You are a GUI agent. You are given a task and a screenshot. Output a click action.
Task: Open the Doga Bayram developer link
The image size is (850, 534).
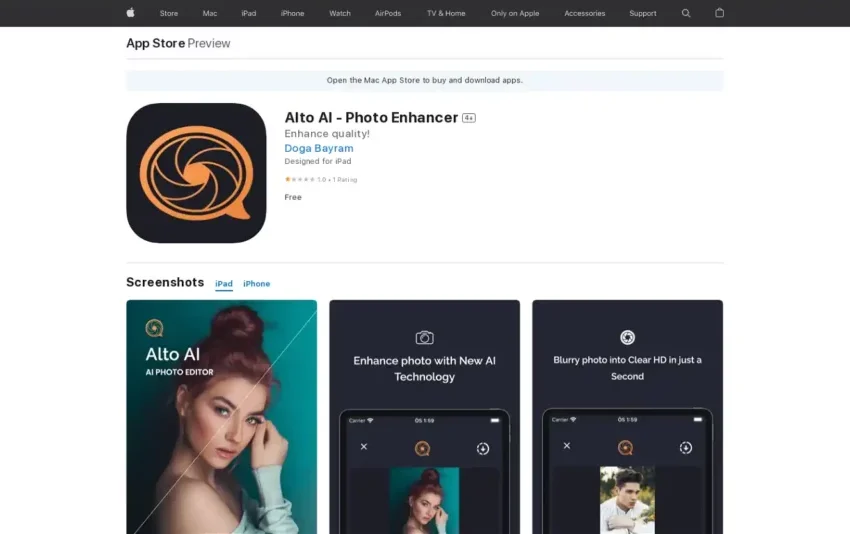pyautogui.click(x=319, y=148)
